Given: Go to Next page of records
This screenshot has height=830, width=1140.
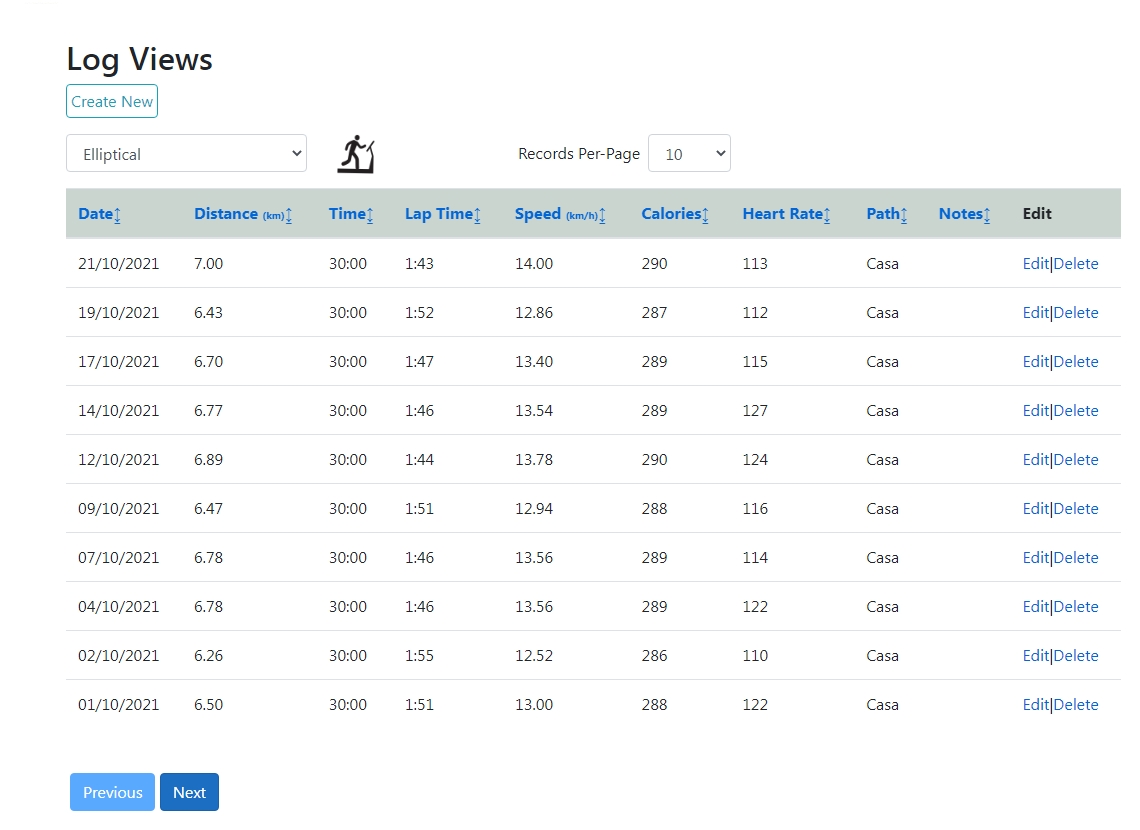Looking at the screenshot, I should pos(189,792).
